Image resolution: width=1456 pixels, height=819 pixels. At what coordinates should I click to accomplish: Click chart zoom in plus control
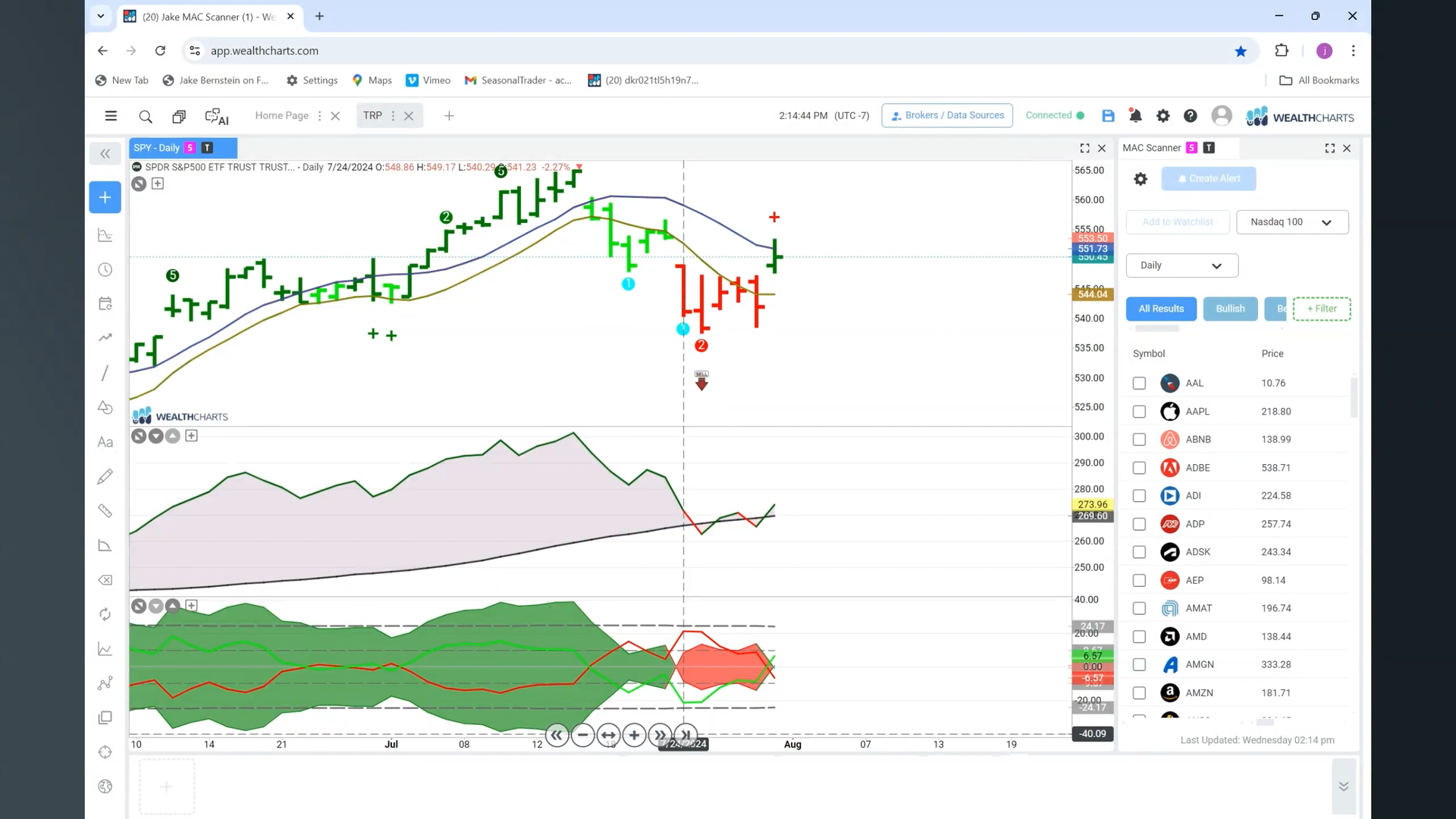tap(634, 735)
